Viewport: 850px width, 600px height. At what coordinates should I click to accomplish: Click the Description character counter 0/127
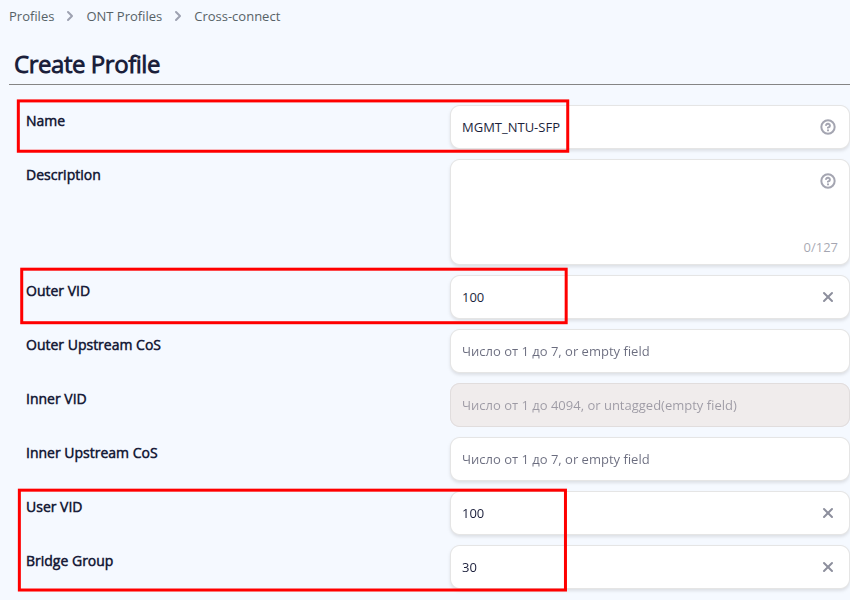click(820, 247)
